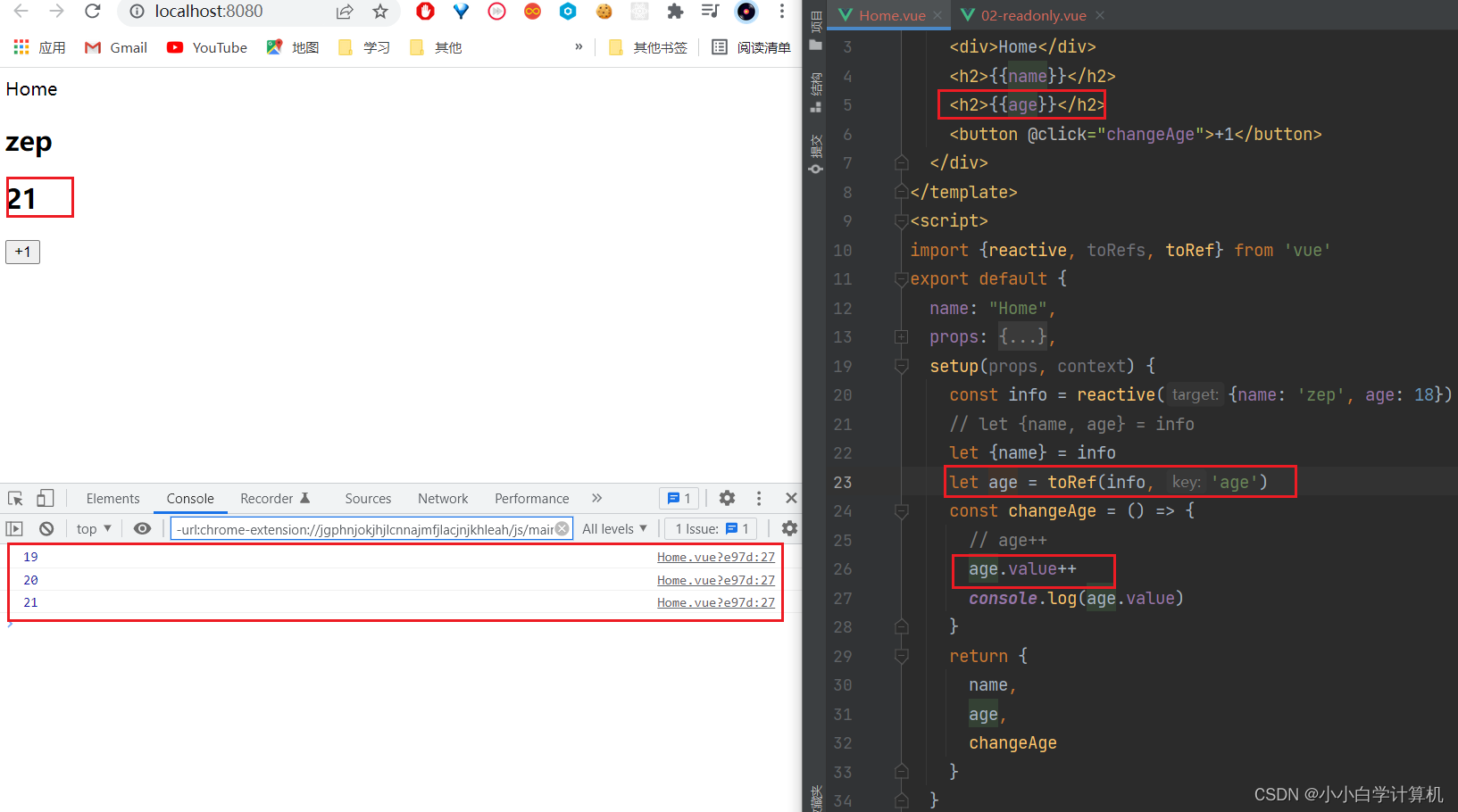
Task: Open the media control playlist icon
Action: coord(710,11)
